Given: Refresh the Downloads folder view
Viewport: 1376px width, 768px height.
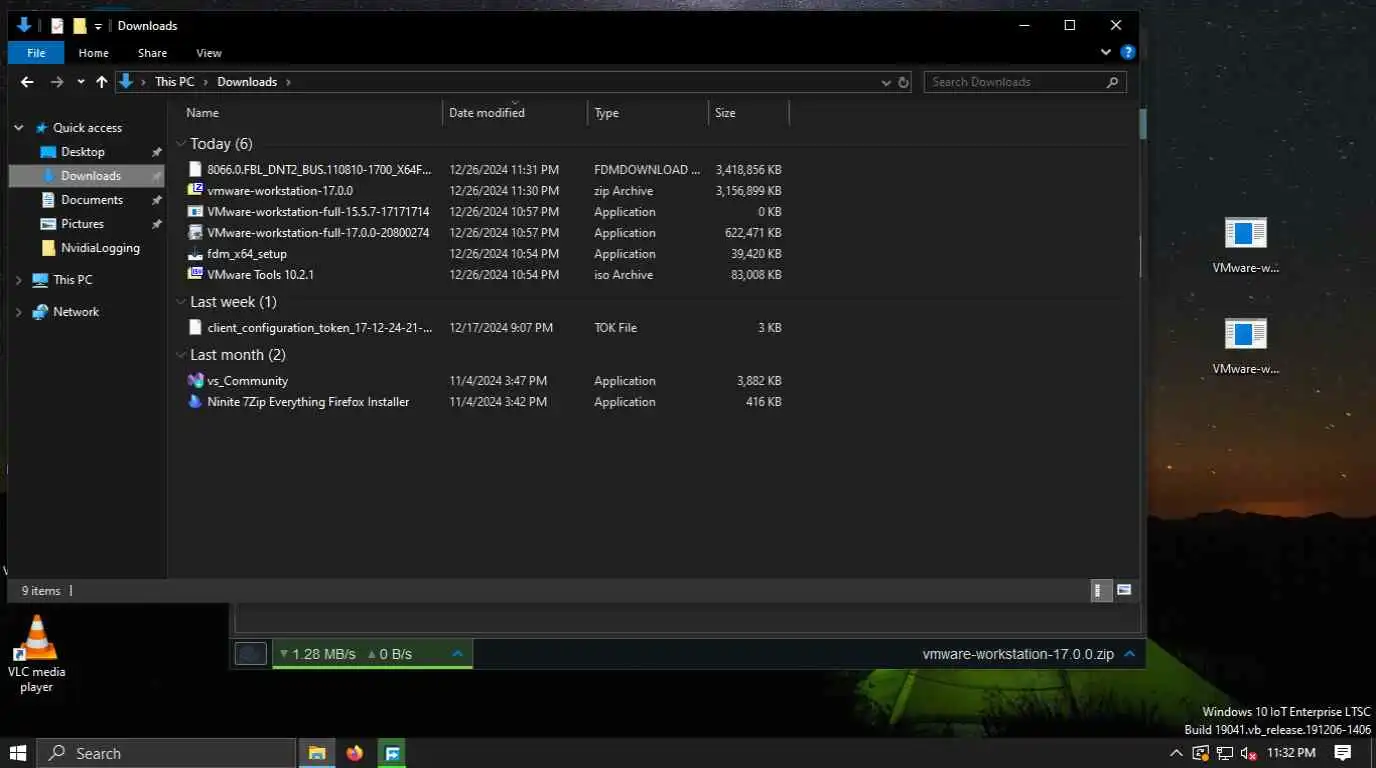Looking at the screenshot, I should pyautogui.click(x=903, y=82).
